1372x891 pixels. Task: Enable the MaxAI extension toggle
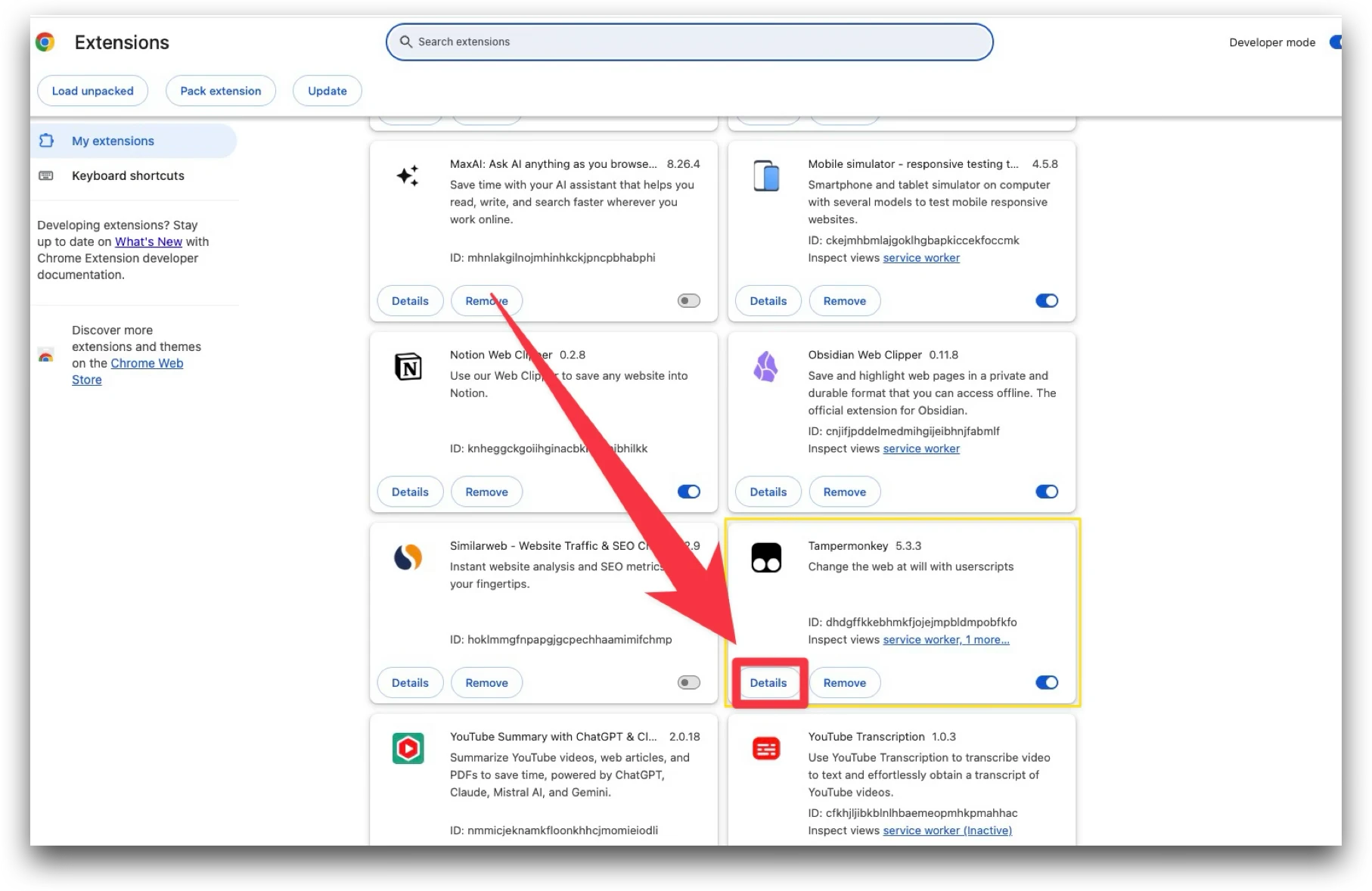689,301
